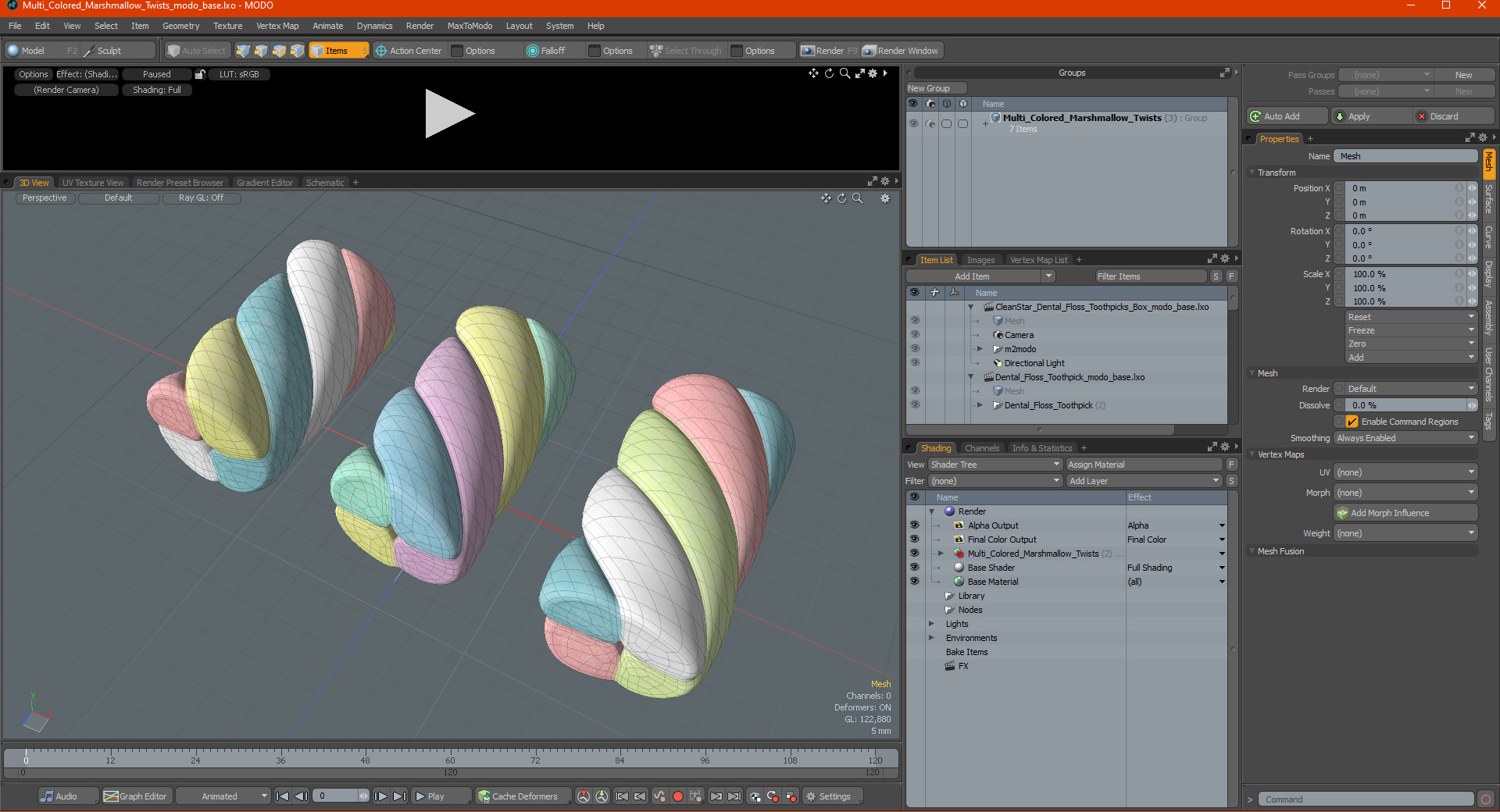
Task: Open mesh Render Default dropdown
Action: [1411, 389]
